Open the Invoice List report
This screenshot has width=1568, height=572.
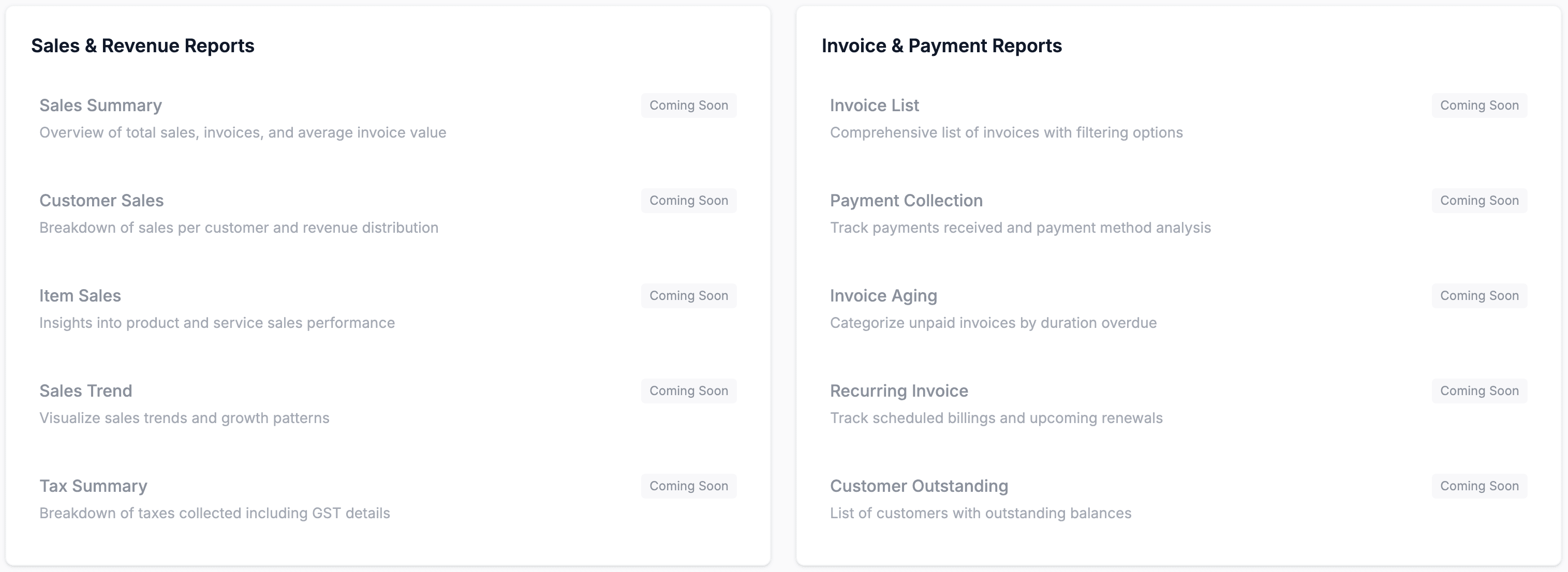875,104
